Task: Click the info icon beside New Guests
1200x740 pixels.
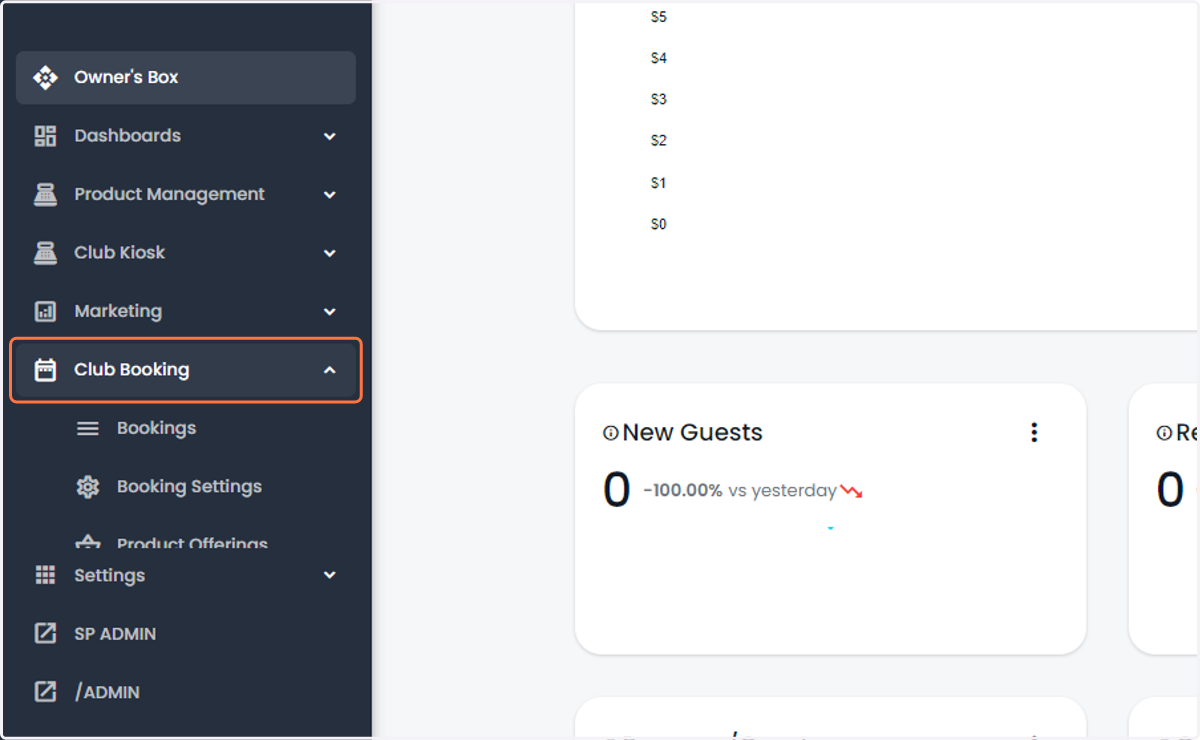Action: click(x=610, y=433)
